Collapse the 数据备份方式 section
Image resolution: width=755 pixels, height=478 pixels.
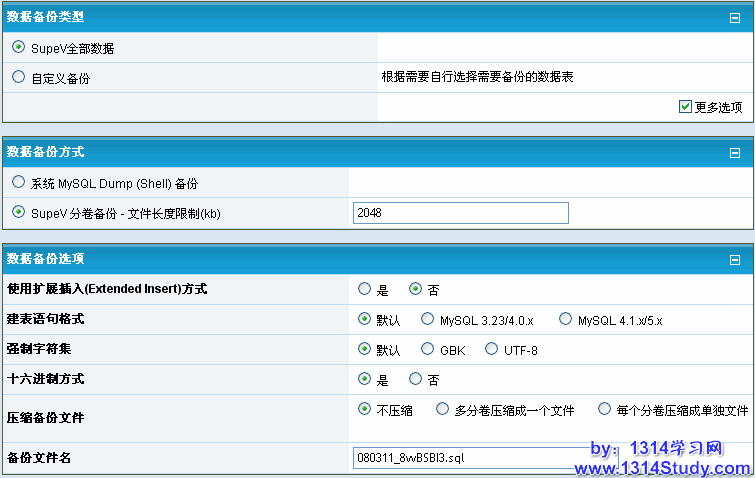tap(735, 153)
